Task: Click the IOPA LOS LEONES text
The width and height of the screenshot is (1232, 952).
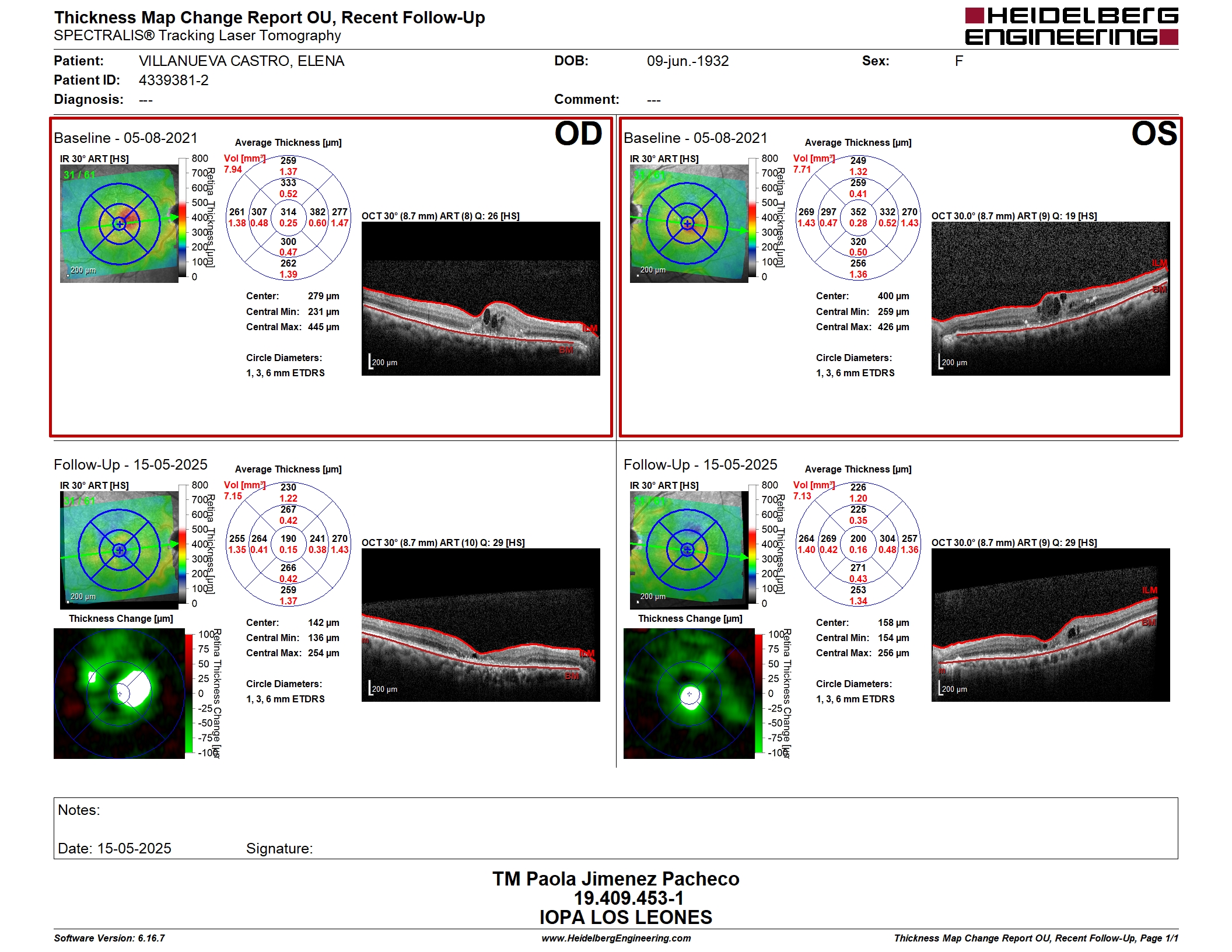Action: coord(625,918)
